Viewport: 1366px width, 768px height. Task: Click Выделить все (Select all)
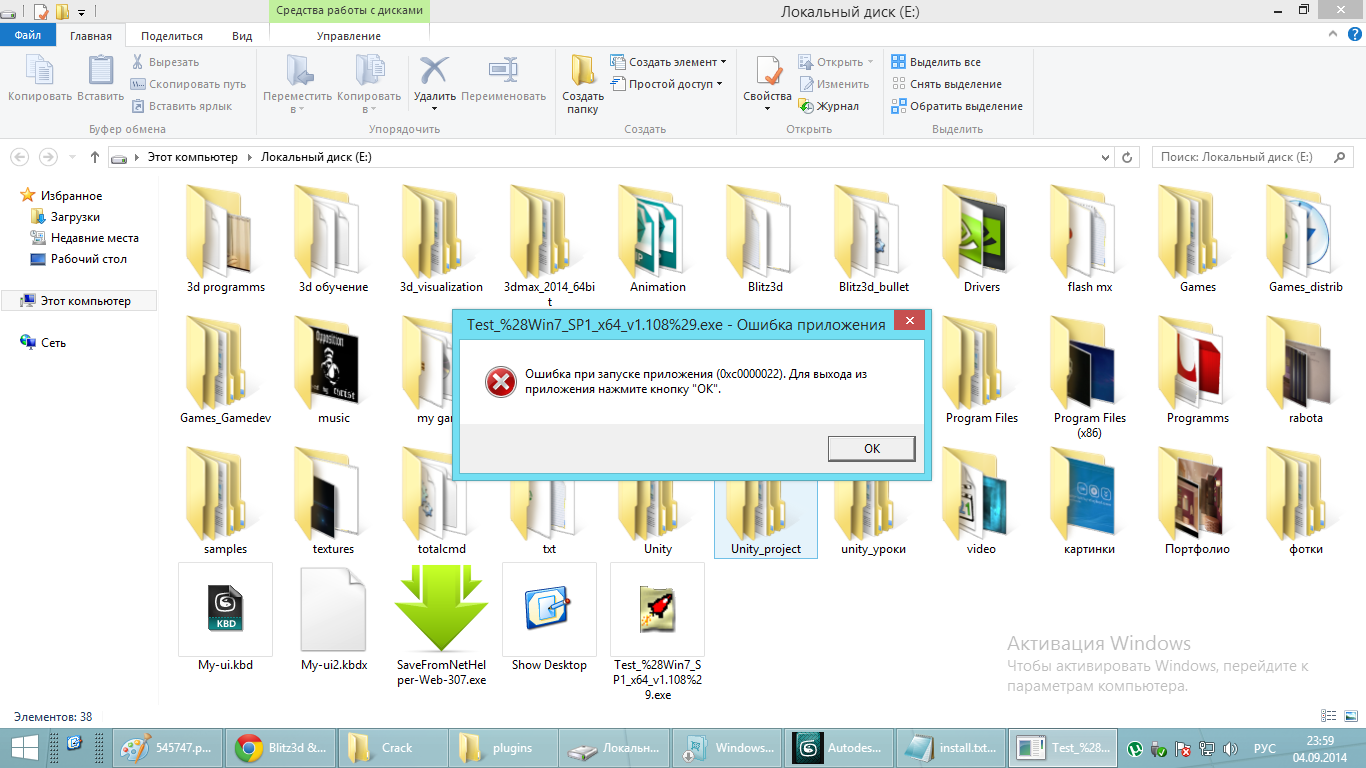944,62
